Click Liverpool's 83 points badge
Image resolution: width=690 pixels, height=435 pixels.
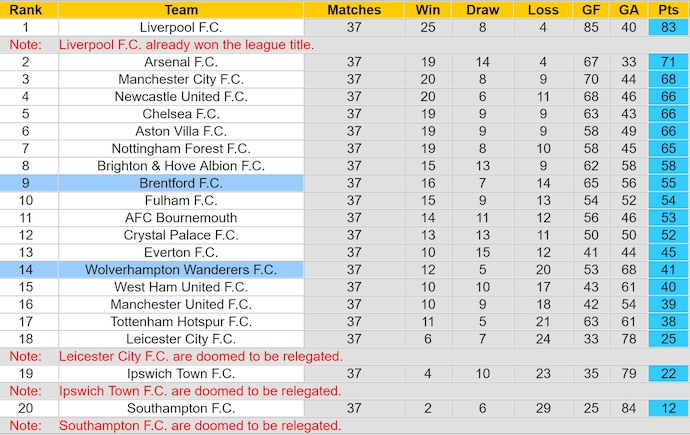point(668,27)
